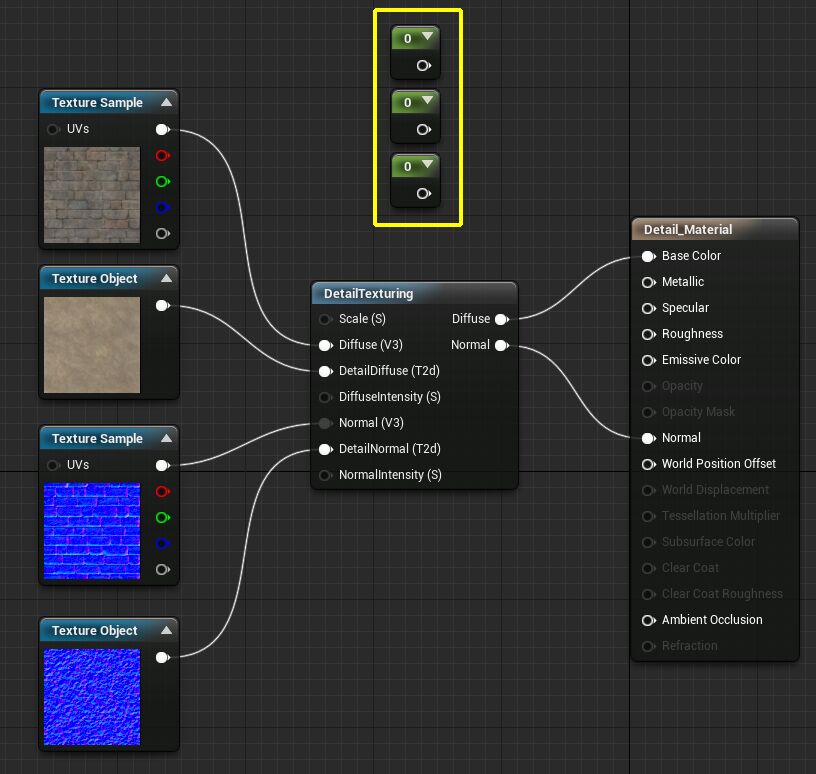Click the alpha output pin of the normal Texture Sample
This screenshot has height=774, width=816.
(x=163, y=570)
